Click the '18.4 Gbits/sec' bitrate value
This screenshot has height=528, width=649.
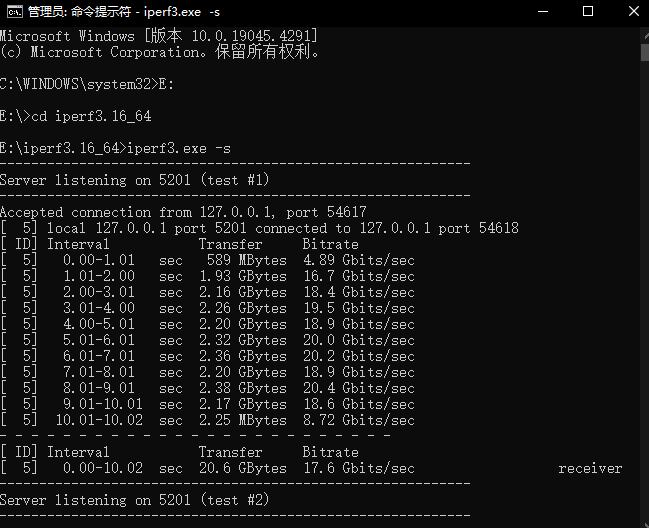[358, 292]
